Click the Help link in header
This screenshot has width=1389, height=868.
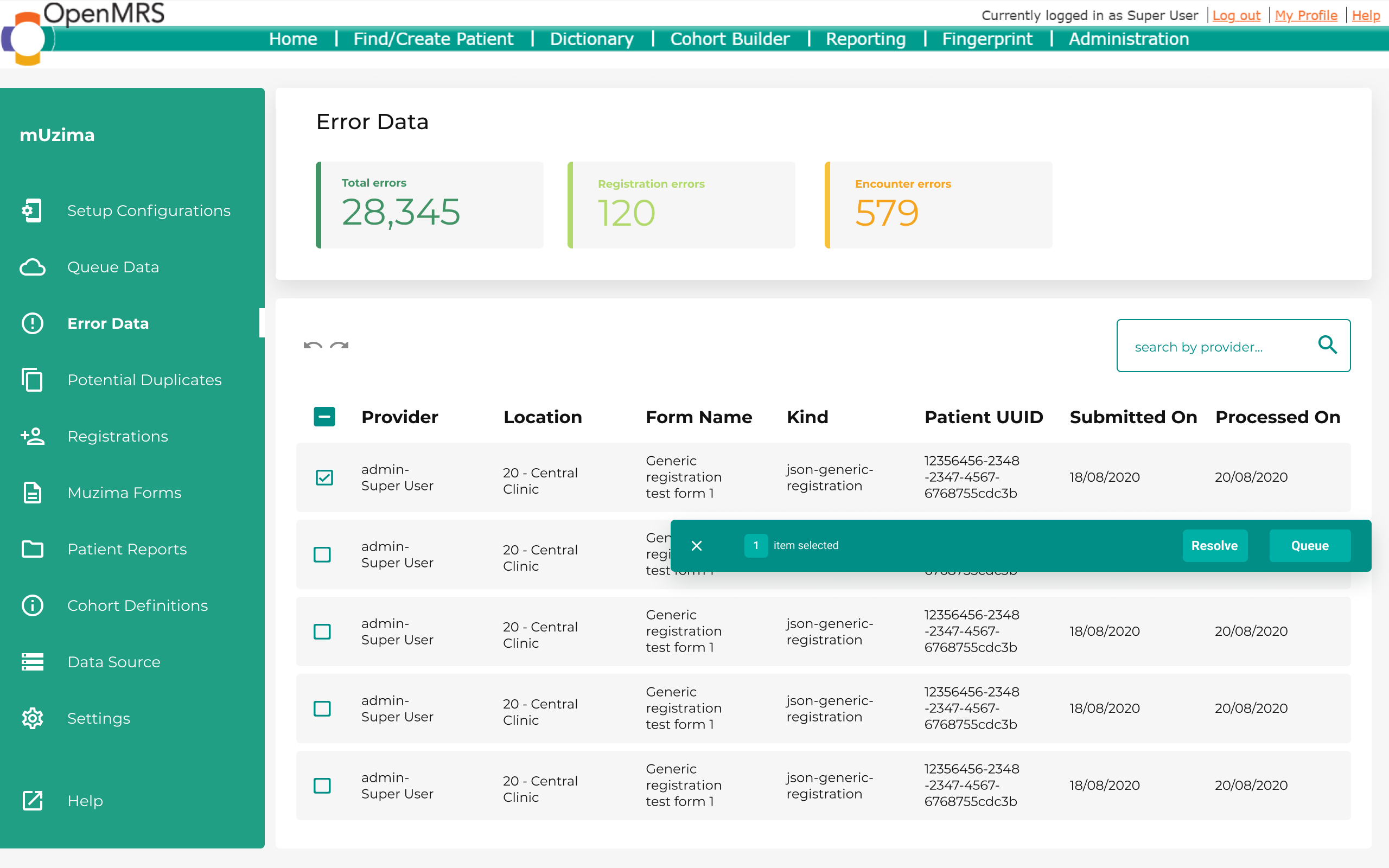[x=1366, y=16]
